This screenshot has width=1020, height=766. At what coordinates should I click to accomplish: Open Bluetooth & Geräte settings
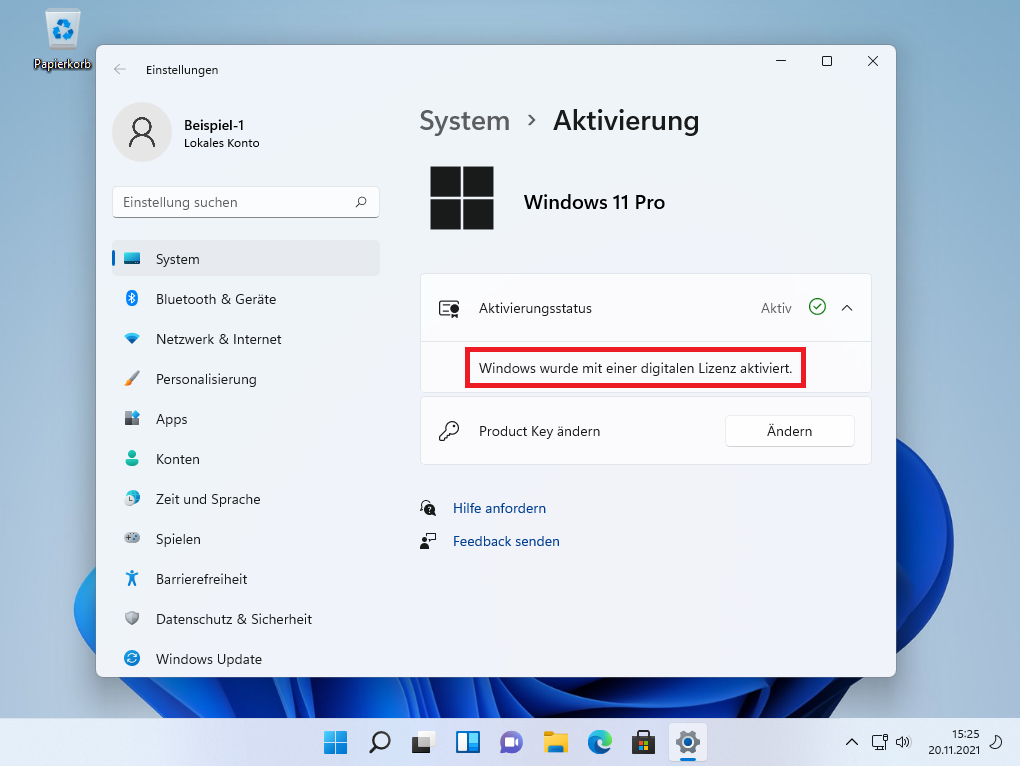[x=215, y=299]
